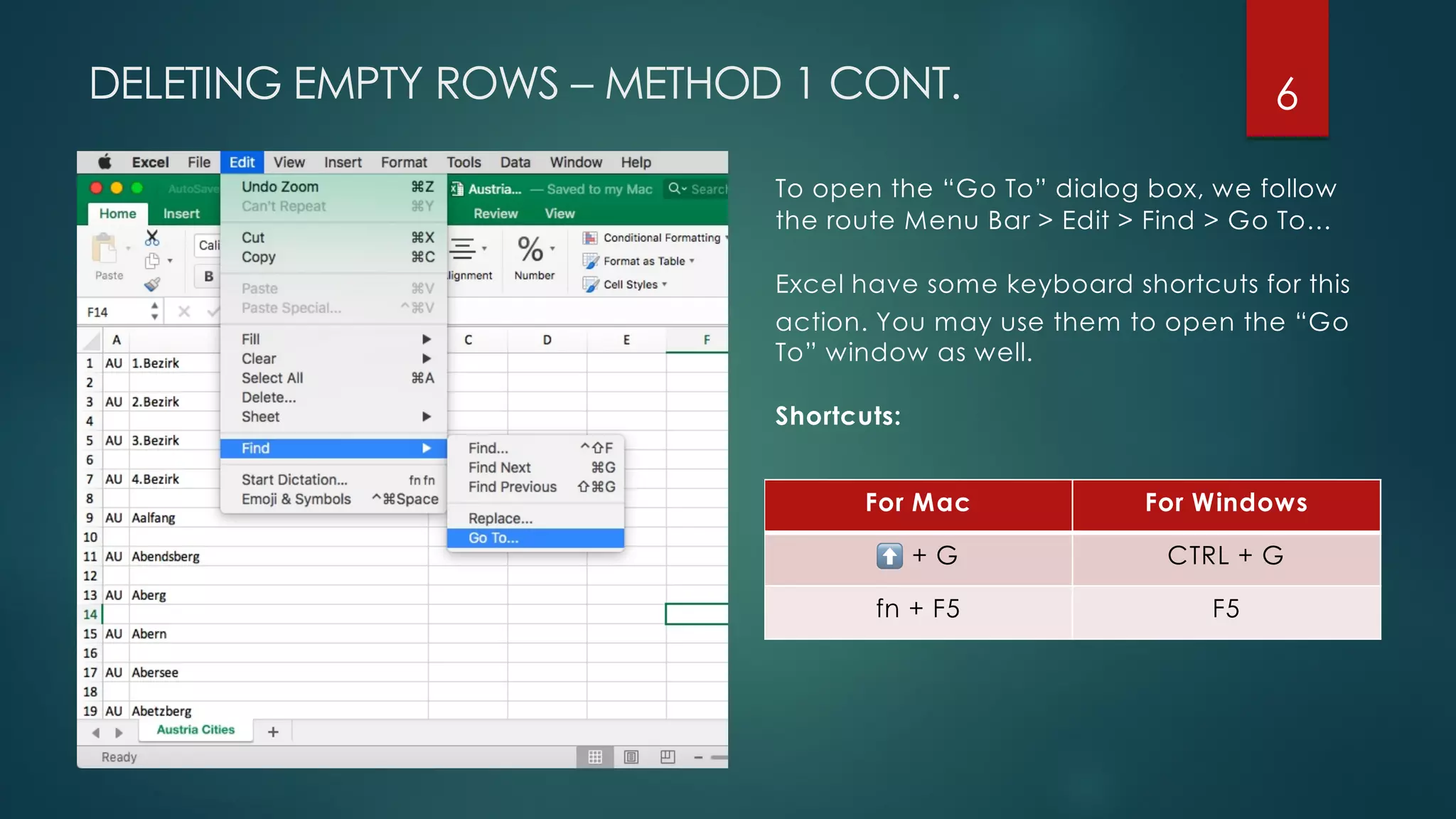The height and width of the screenshot is (819, 1456).
Task: Go to next sheet arrow
Action: pyautogui.click(x=119, y=732)
